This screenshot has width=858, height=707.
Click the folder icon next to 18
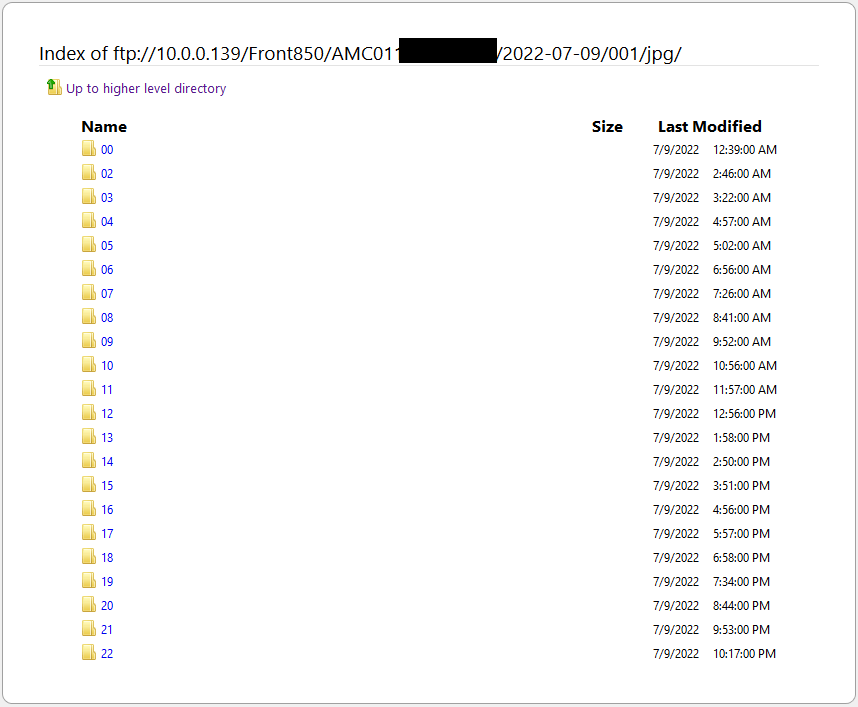point(89,558)
